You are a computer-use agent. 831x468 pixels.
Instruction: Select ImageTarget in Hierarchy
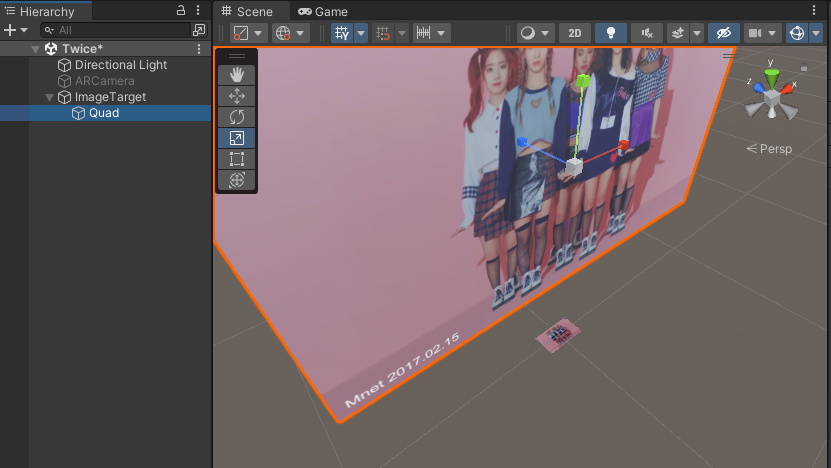point(110,97)
